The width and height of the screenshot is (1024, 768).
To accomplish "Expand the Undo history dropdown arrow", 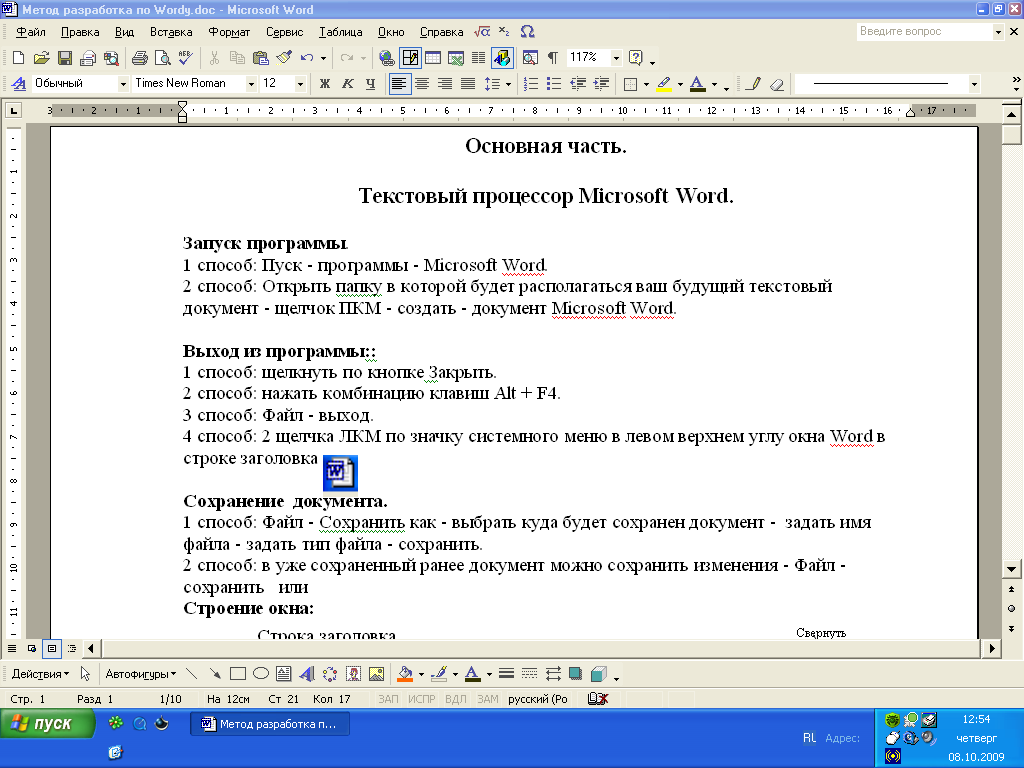I will tap(323, 59).
